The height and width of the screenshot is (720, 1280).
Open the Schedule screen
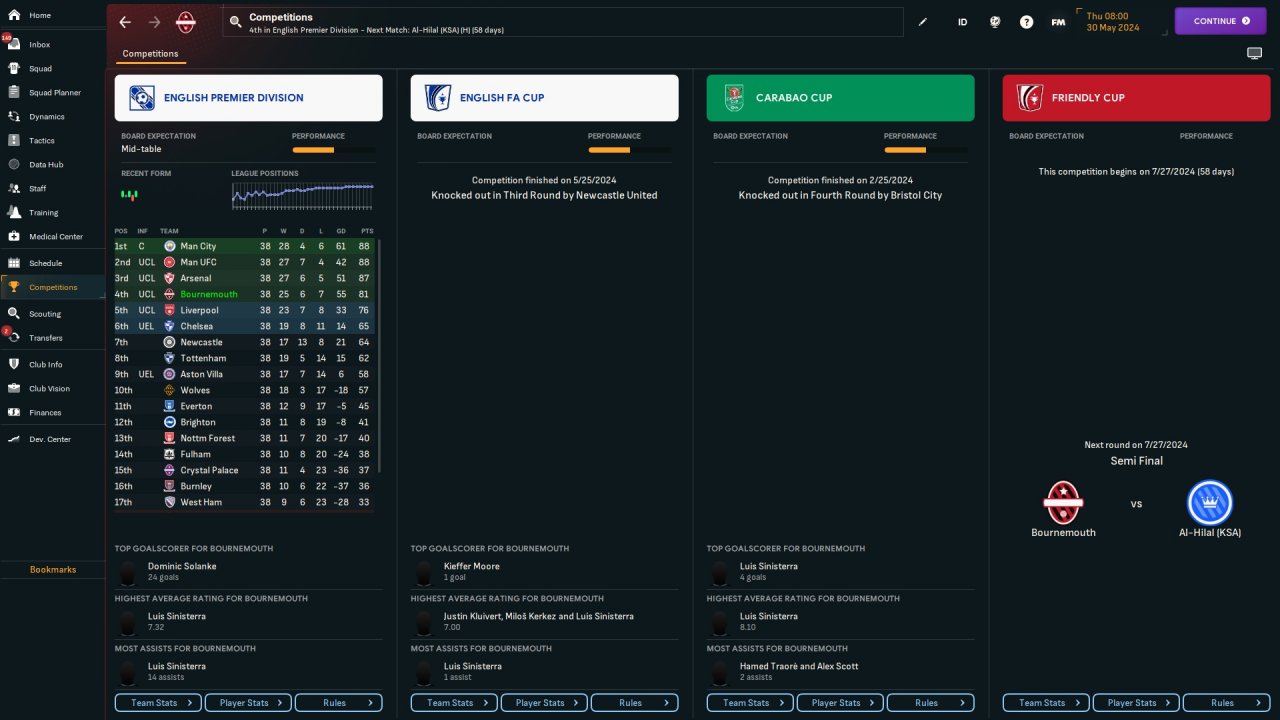46,263
